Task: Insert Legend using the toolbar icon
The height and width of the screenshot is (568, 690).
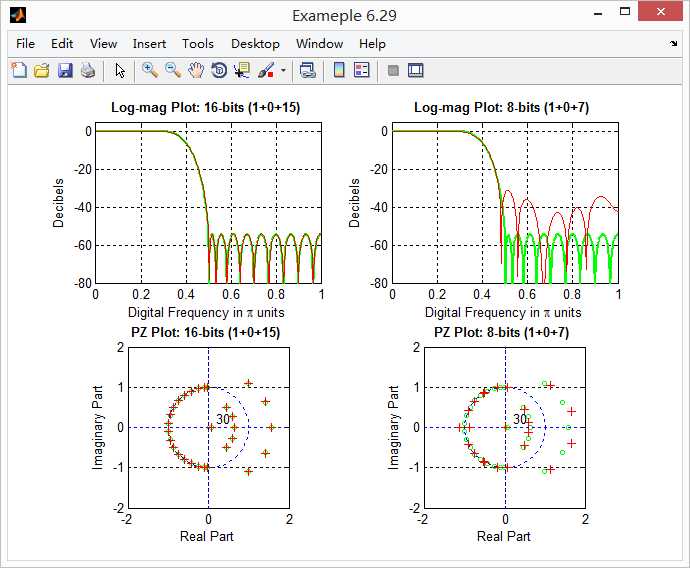Action: pos(362,70)
